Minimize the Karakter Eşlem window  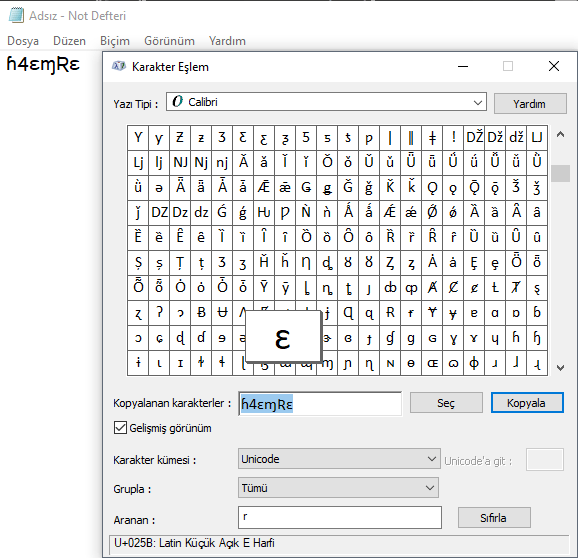(463, 66)
